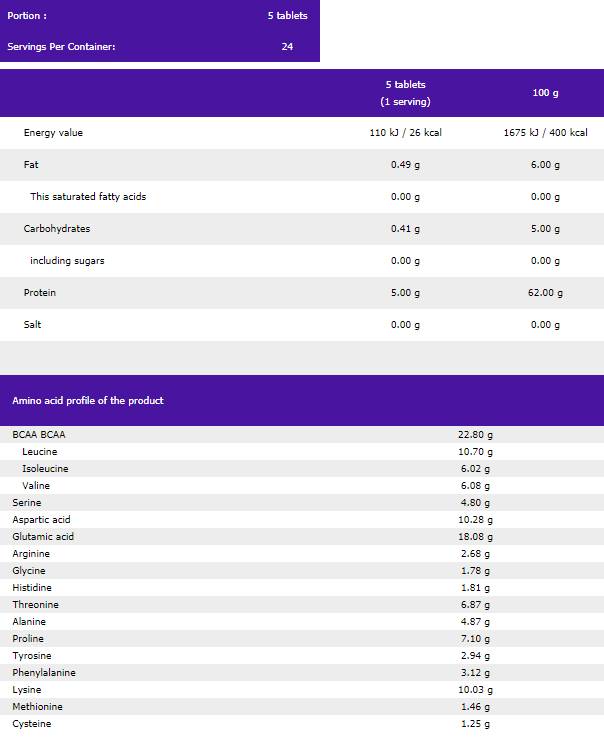Viewport: 604px width, 739px height.
Task: Select the 'Energy value' row label
Action: [x=53, y=133]
